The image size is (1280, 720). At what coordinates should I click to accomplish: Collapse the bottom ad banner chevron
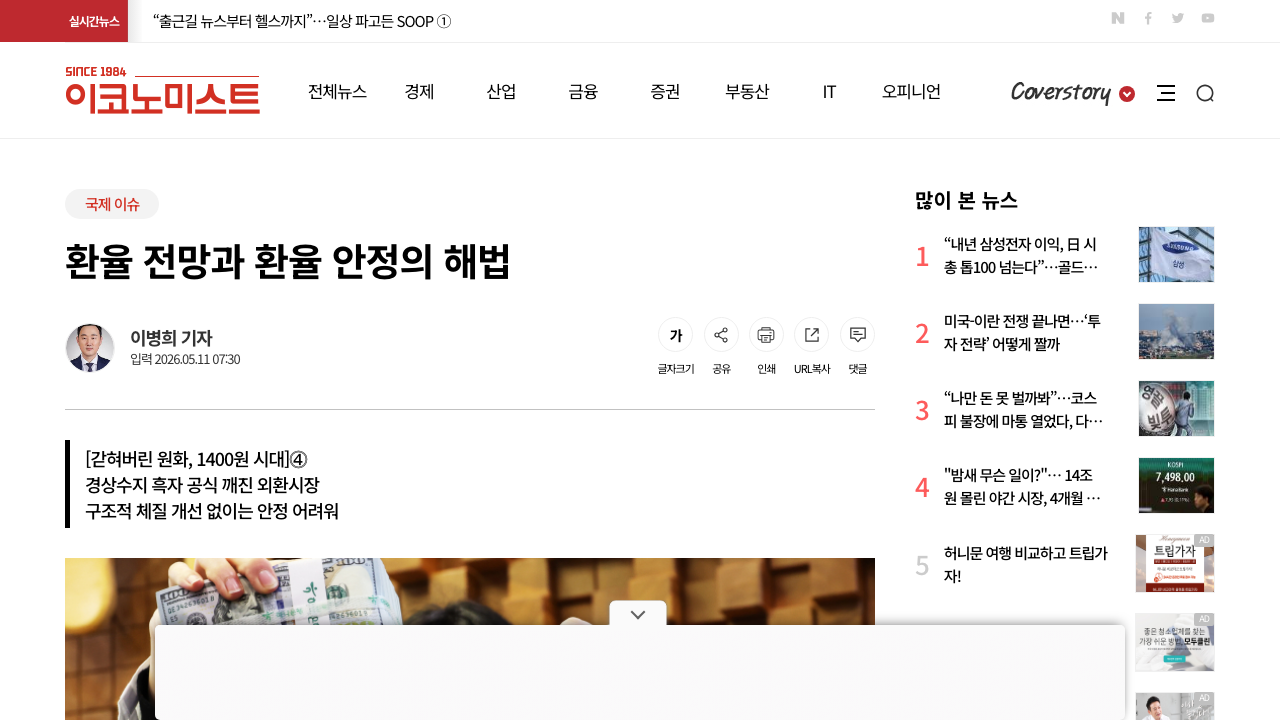click(638, 614)
